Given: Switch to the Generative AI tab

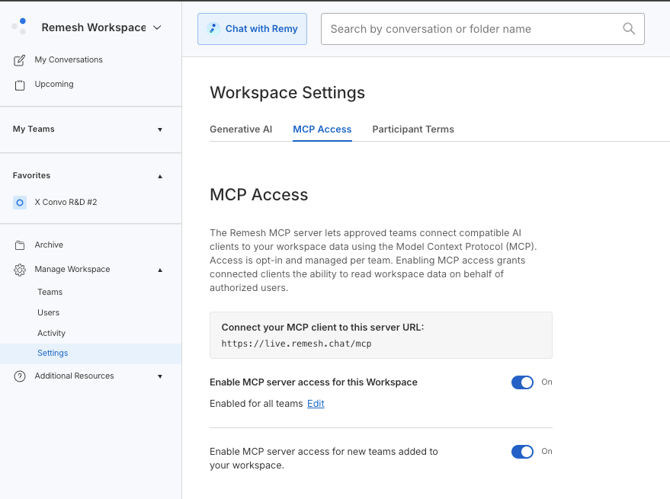Looking at the screenshot, I should pos(241,129).
